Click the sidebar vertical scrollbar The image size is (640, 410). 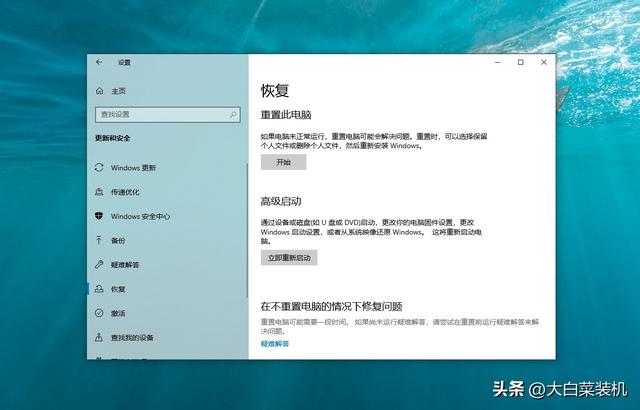click(x=247, y=230)
